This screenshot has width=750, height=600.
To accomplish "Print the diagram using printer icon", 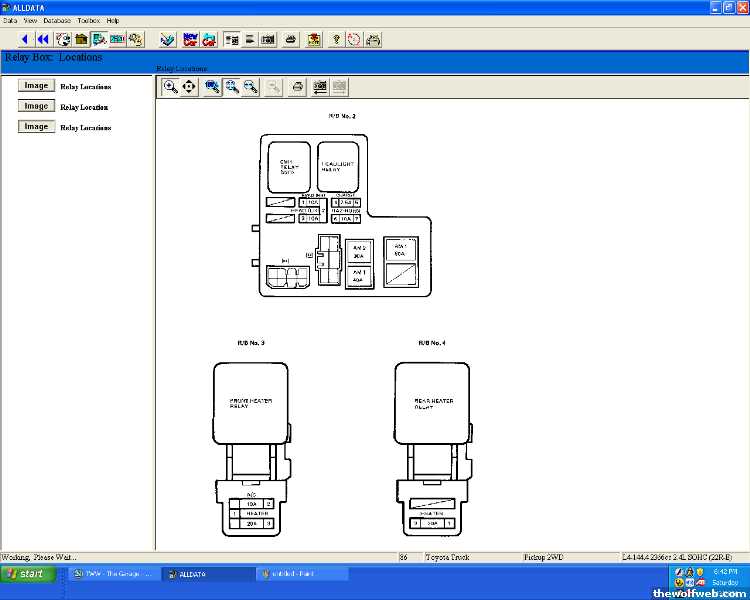I will [x=297, y=87].
